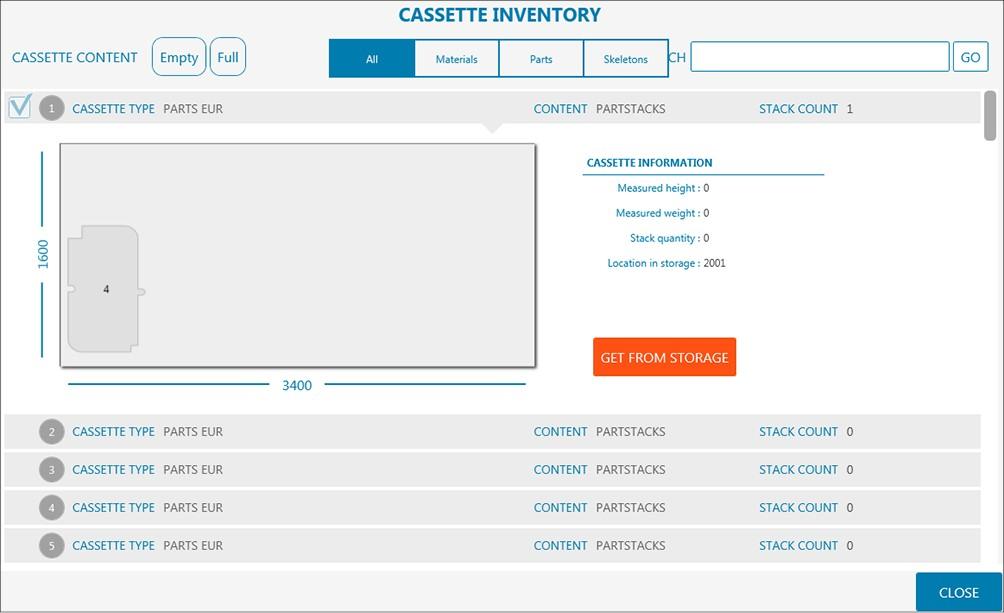Screen dimensions: 1004x613
Task: Uncheck the cassette 1 selection checkbox
Action: coord(20,107)
